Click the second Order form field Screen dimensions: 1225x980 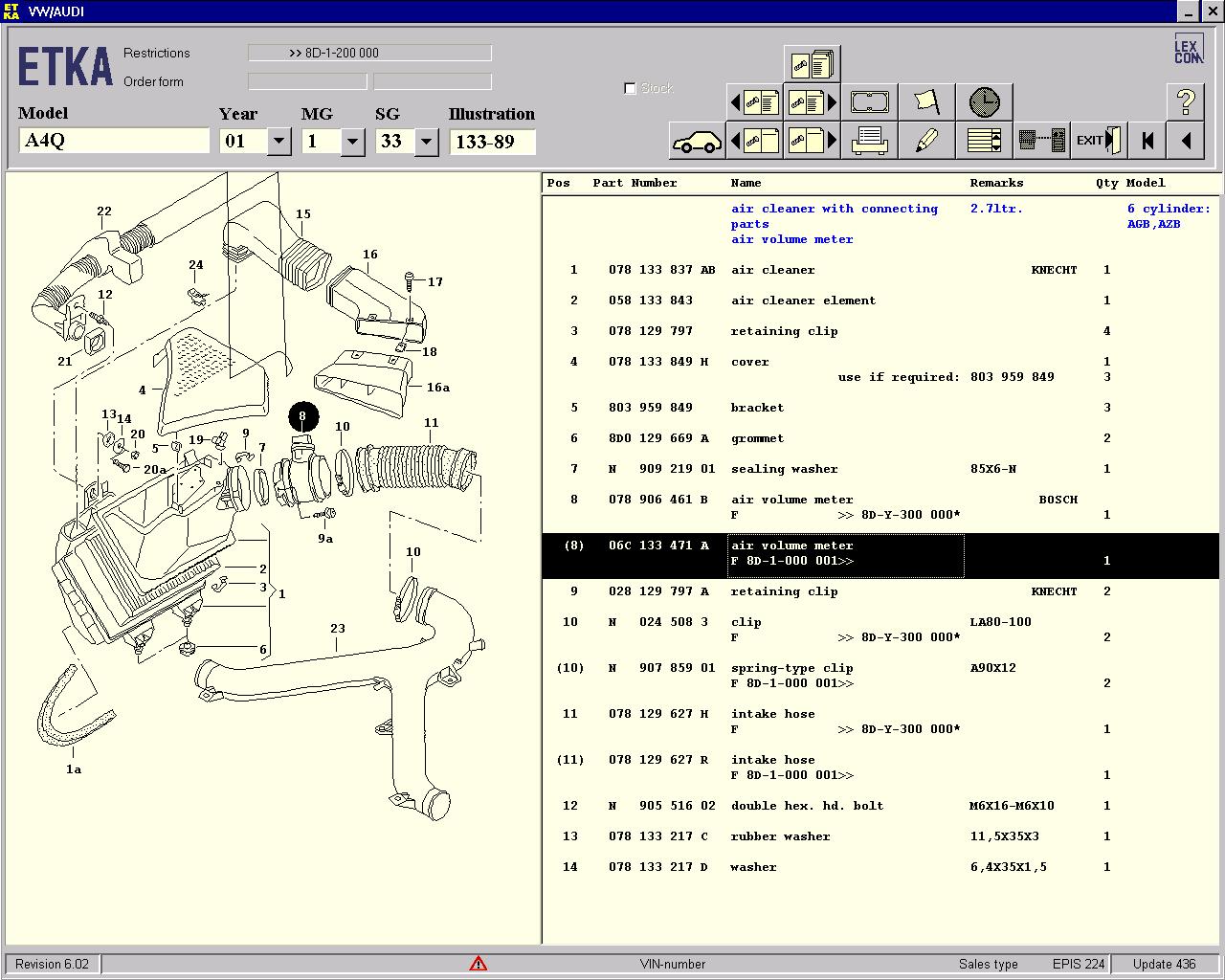point(433,81)
